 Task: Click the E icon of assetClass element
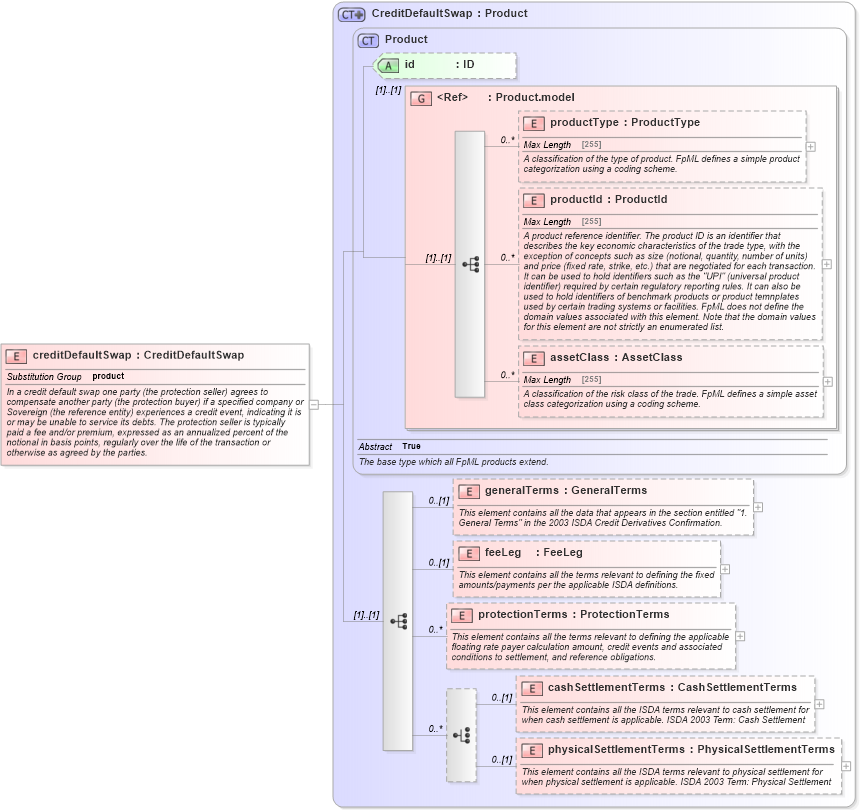tap(533, 359)
